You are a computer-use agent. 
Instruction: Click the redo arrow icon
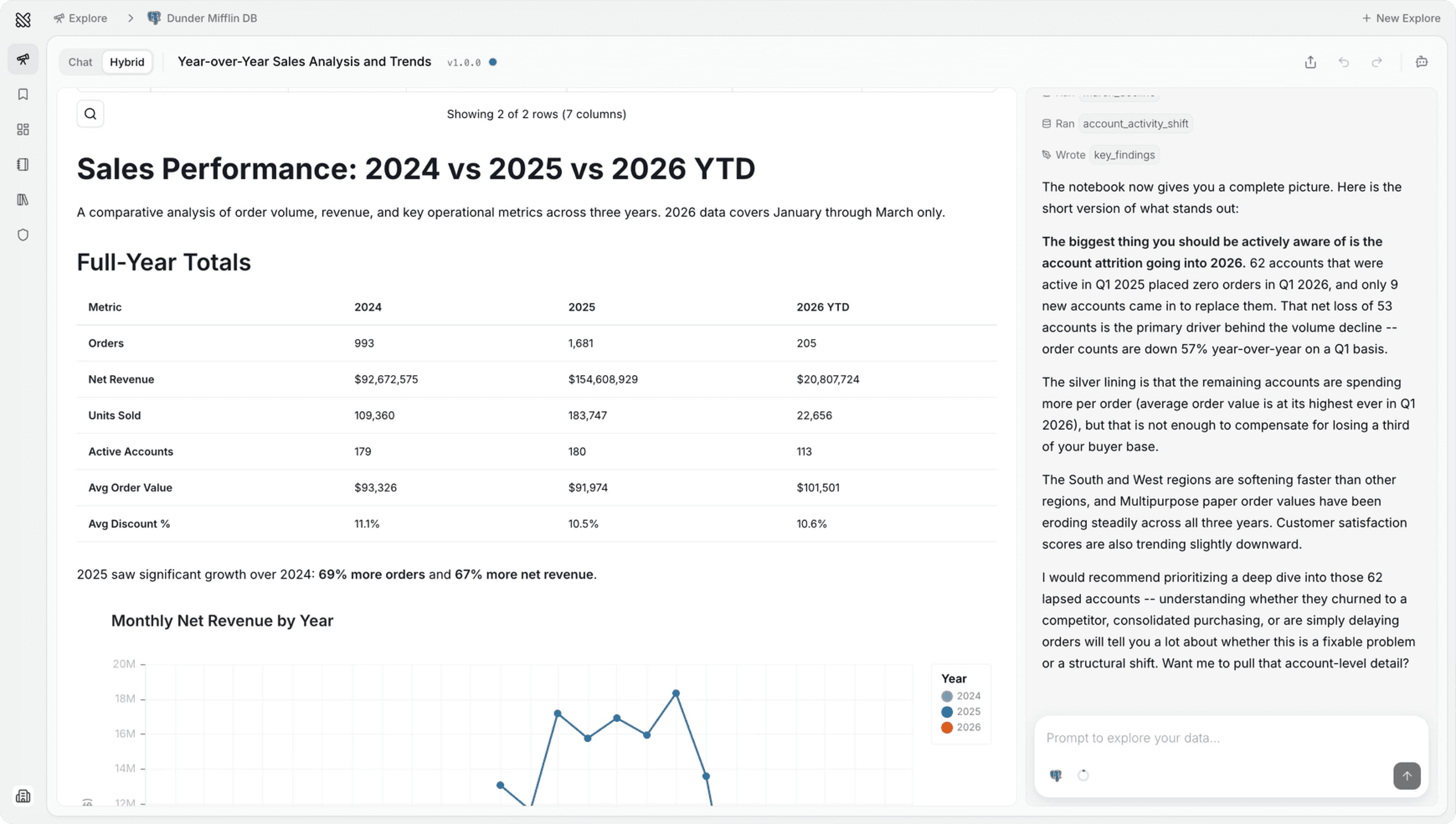[1377, 62]
